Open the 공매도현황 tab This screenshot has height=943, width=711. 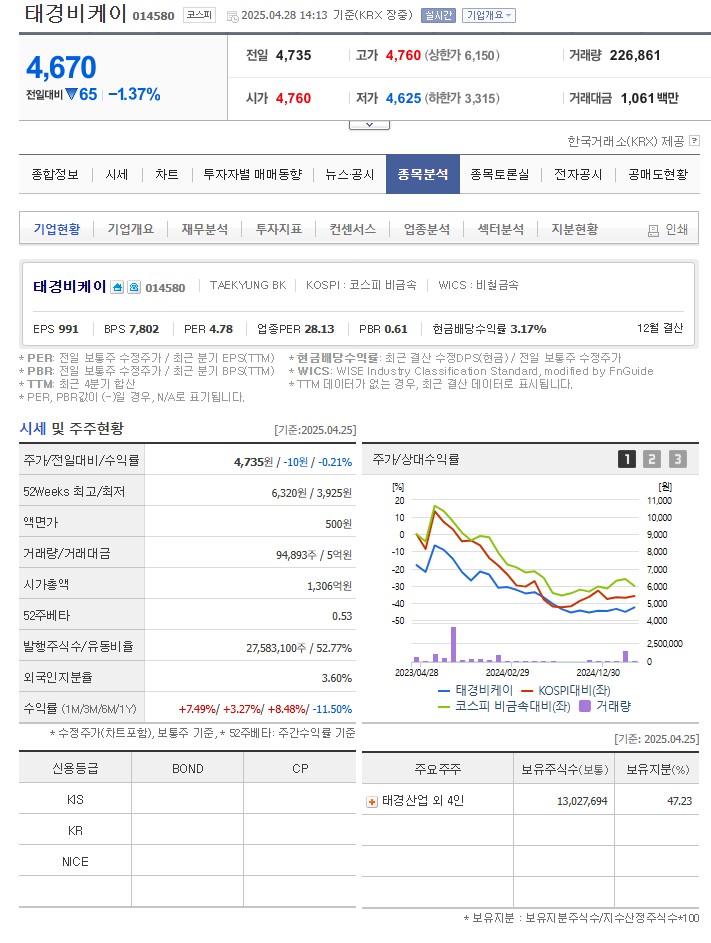pyautogui.click(x=657, y=174)
